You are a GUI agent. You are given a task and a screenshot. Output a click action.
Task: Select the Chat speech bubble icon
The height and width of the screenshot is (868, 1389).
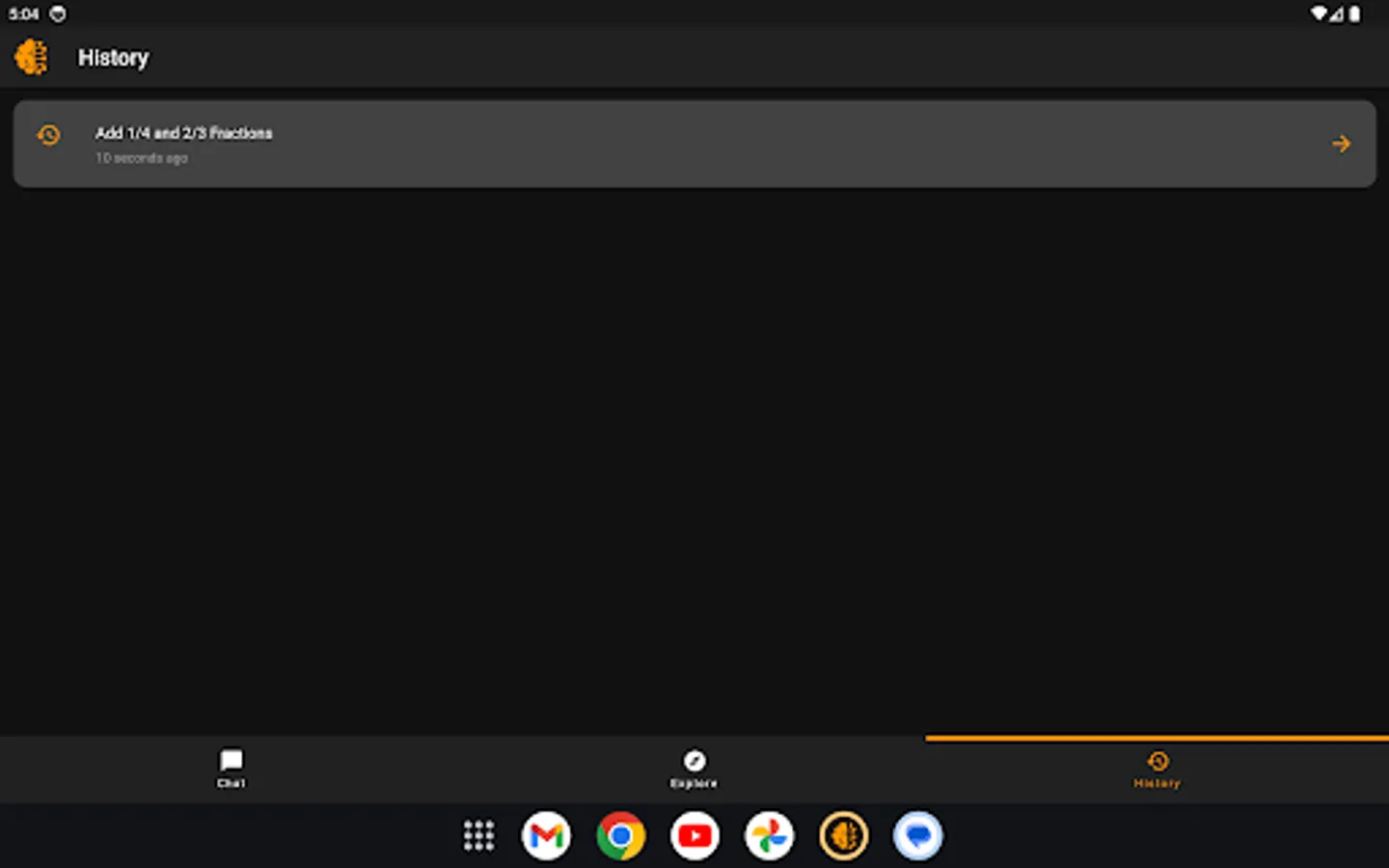click(231, 760)
